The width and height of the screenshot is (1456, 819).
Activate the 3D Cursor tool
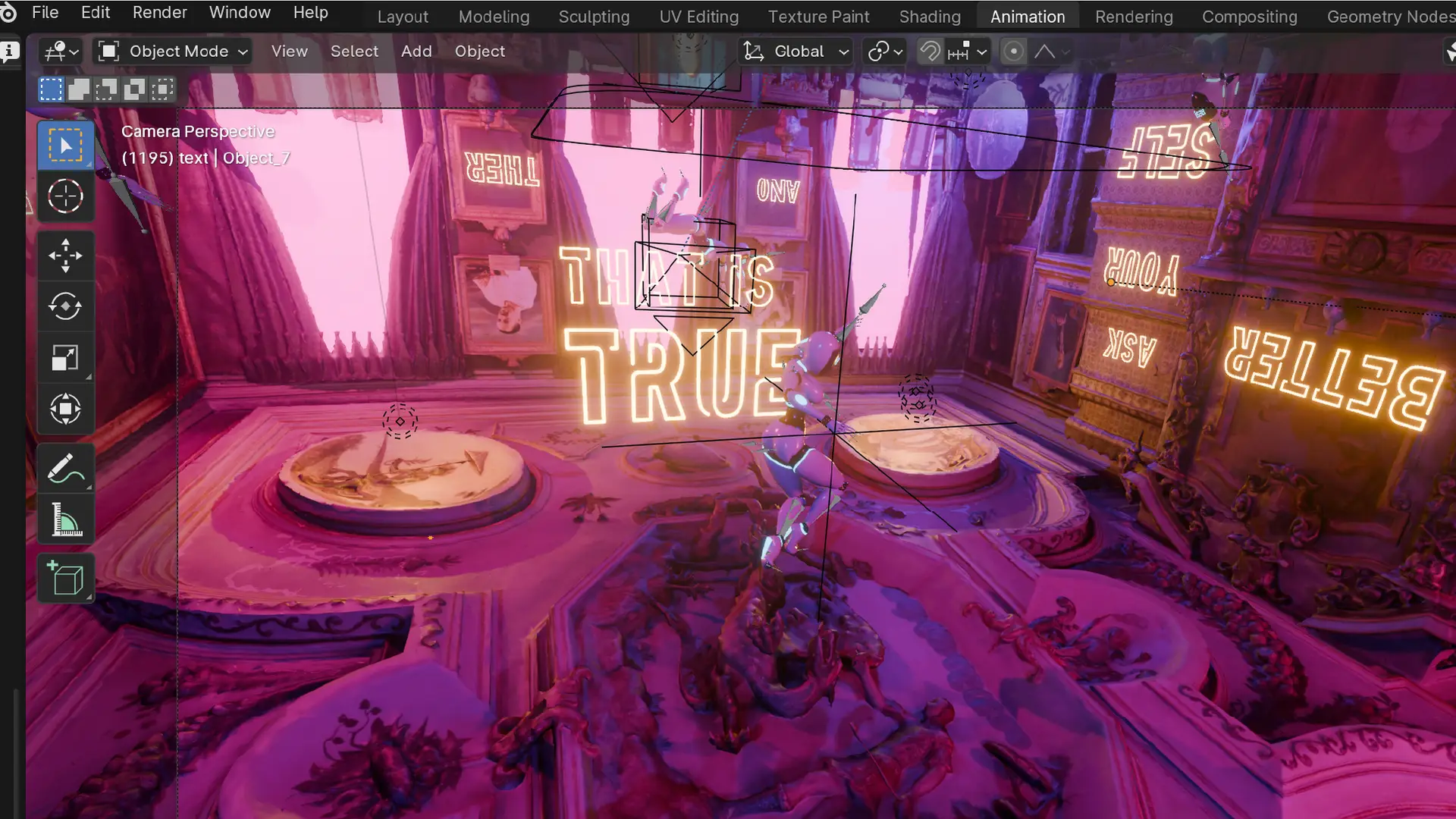pos(65,196)
